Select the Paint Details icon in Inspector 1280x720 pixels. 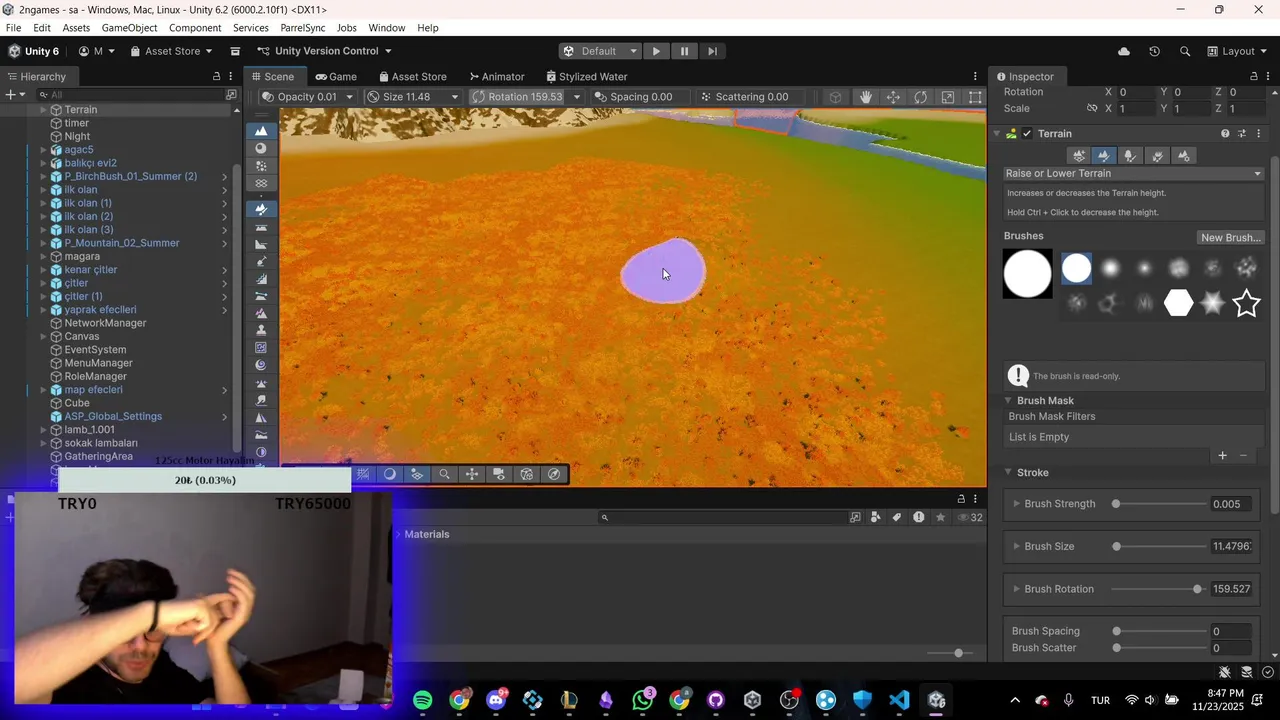(1157, 156)
